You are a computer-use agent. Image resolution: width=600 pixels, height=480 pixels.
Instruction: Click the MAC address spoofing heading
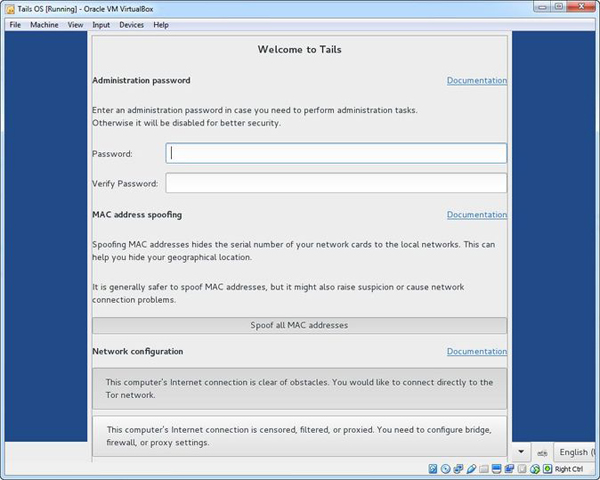pos(137,215)
